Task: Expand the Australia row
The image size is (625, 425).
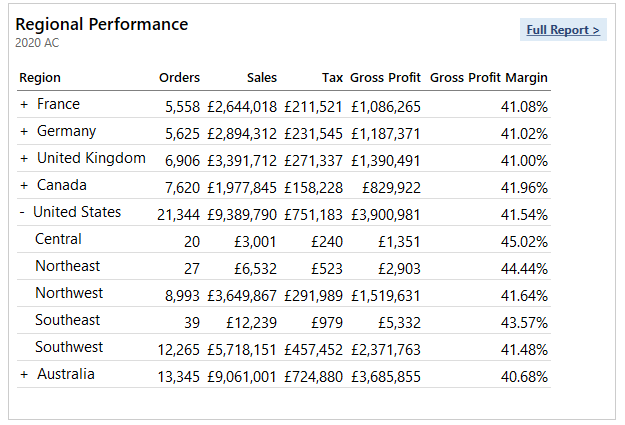Action: click(x=24, y=374)
